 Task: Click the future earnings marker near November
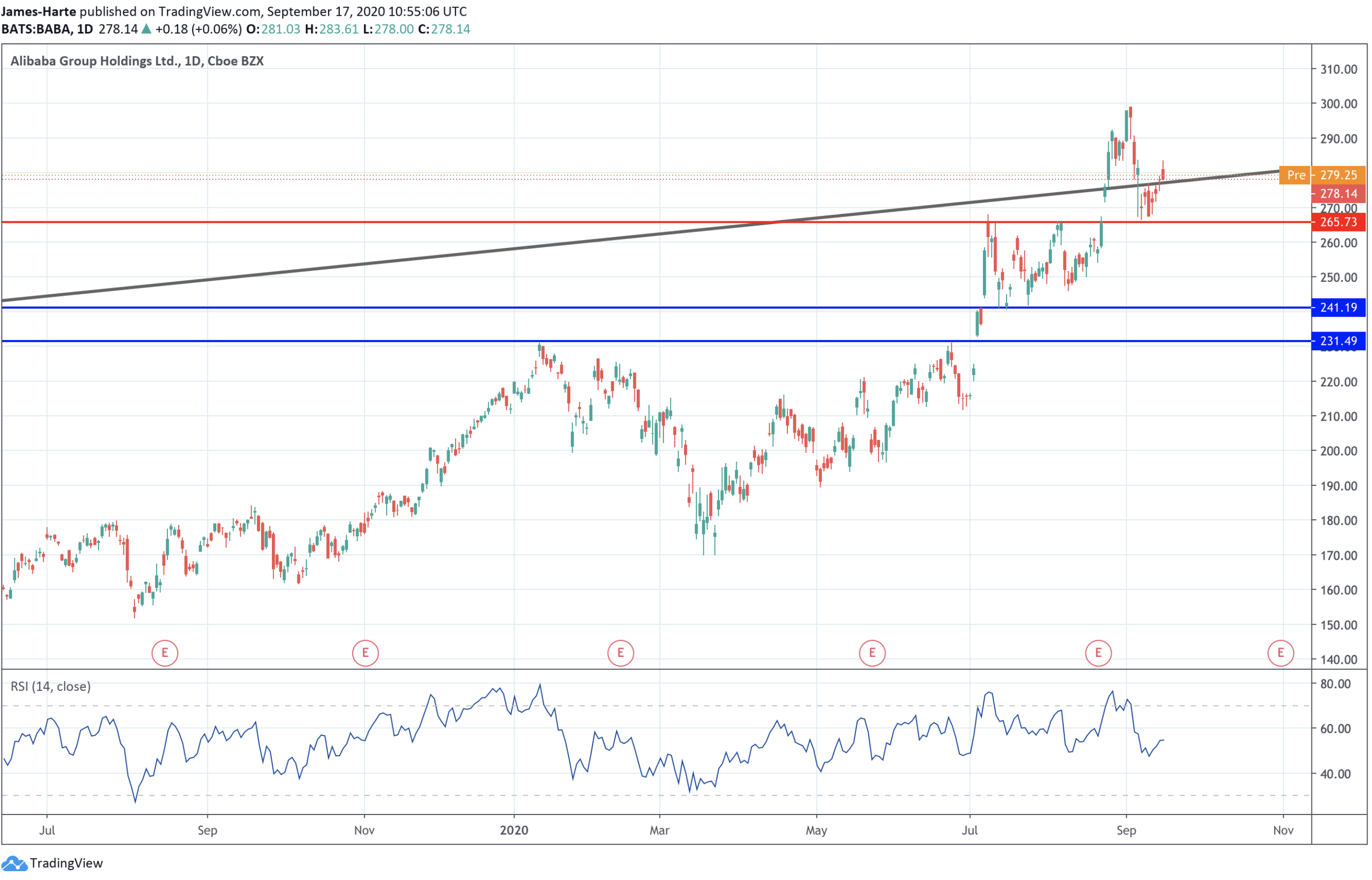tap(1281, 653)
